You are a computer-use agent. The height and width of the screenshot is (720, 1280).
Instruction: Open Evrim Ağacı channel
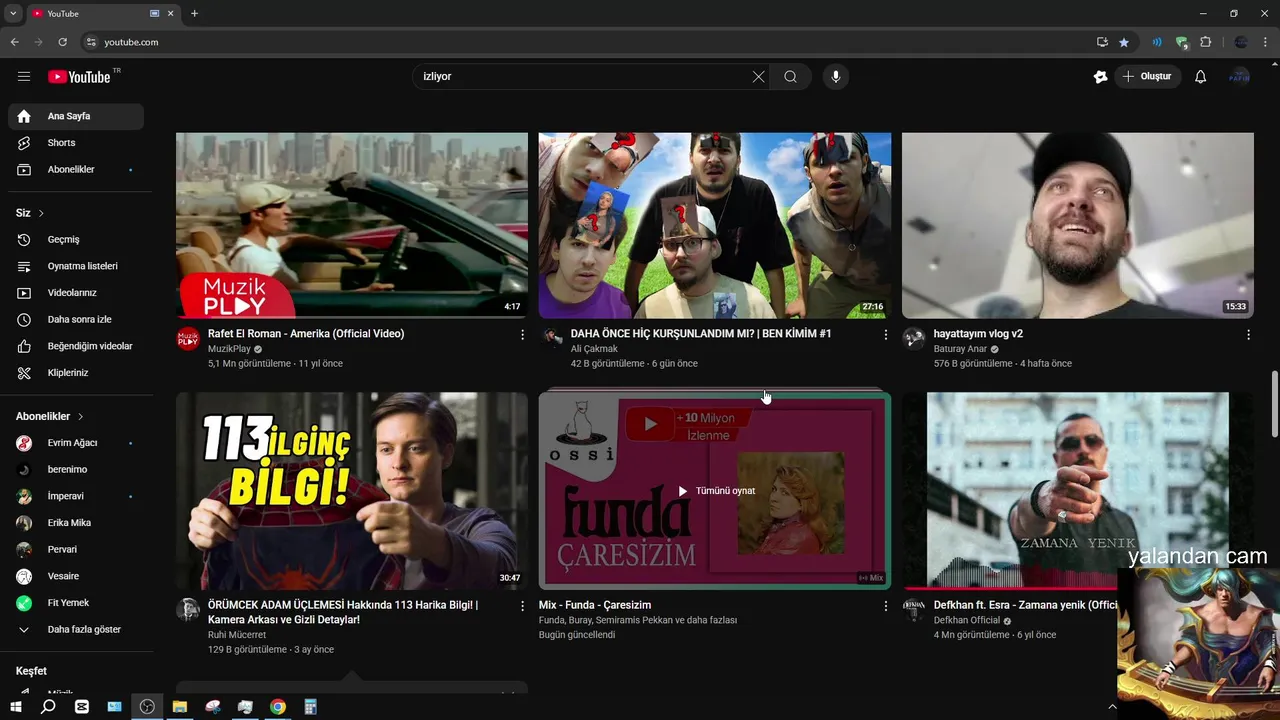pyautogui.click(x=76, y=443)
